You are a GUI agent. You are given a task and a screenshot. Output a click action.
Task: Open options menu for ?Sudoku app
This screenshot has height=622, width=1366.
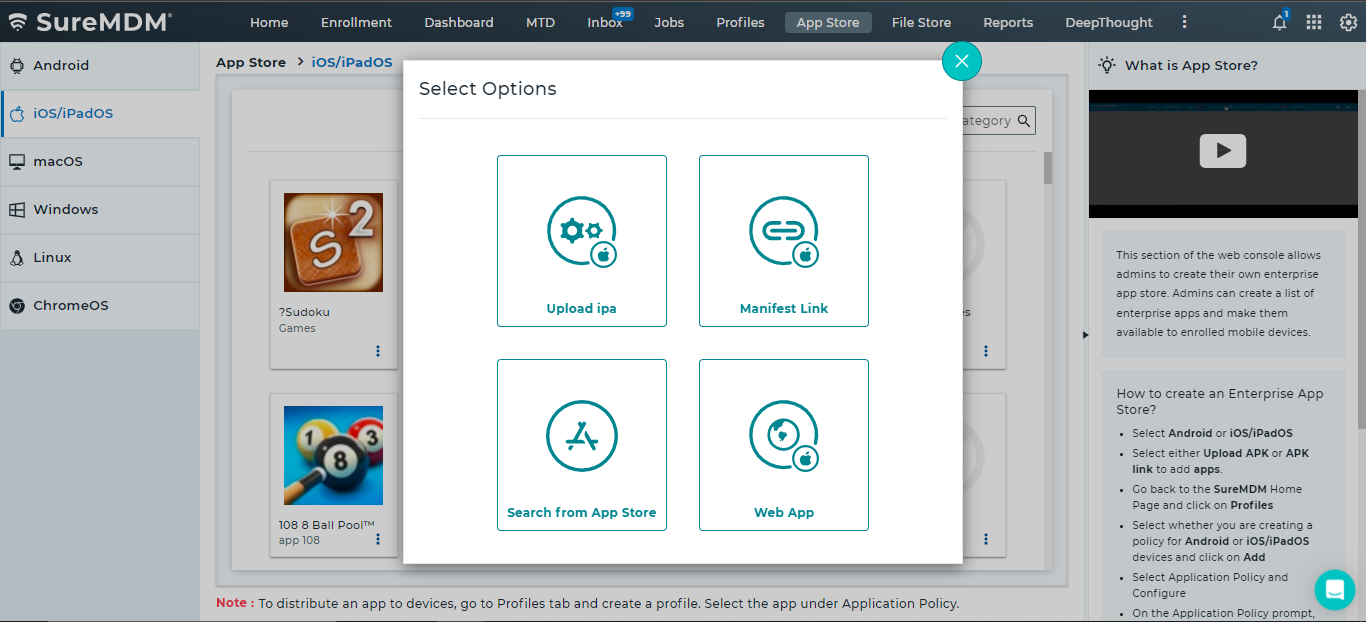pos(378,351)
